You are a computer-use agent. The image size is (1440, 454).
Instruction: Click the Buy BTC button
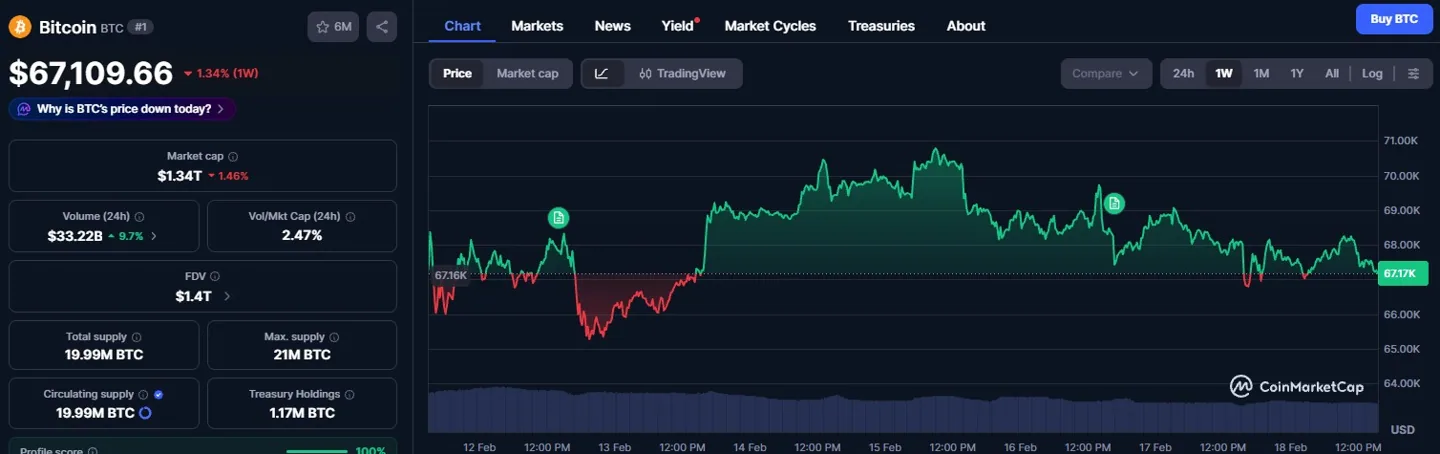pyautogui.click(x=1394, y=19)
